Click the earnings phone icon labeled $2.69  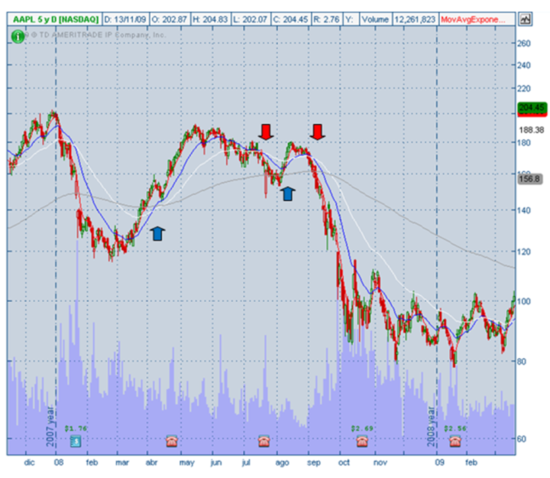[362, 441]
